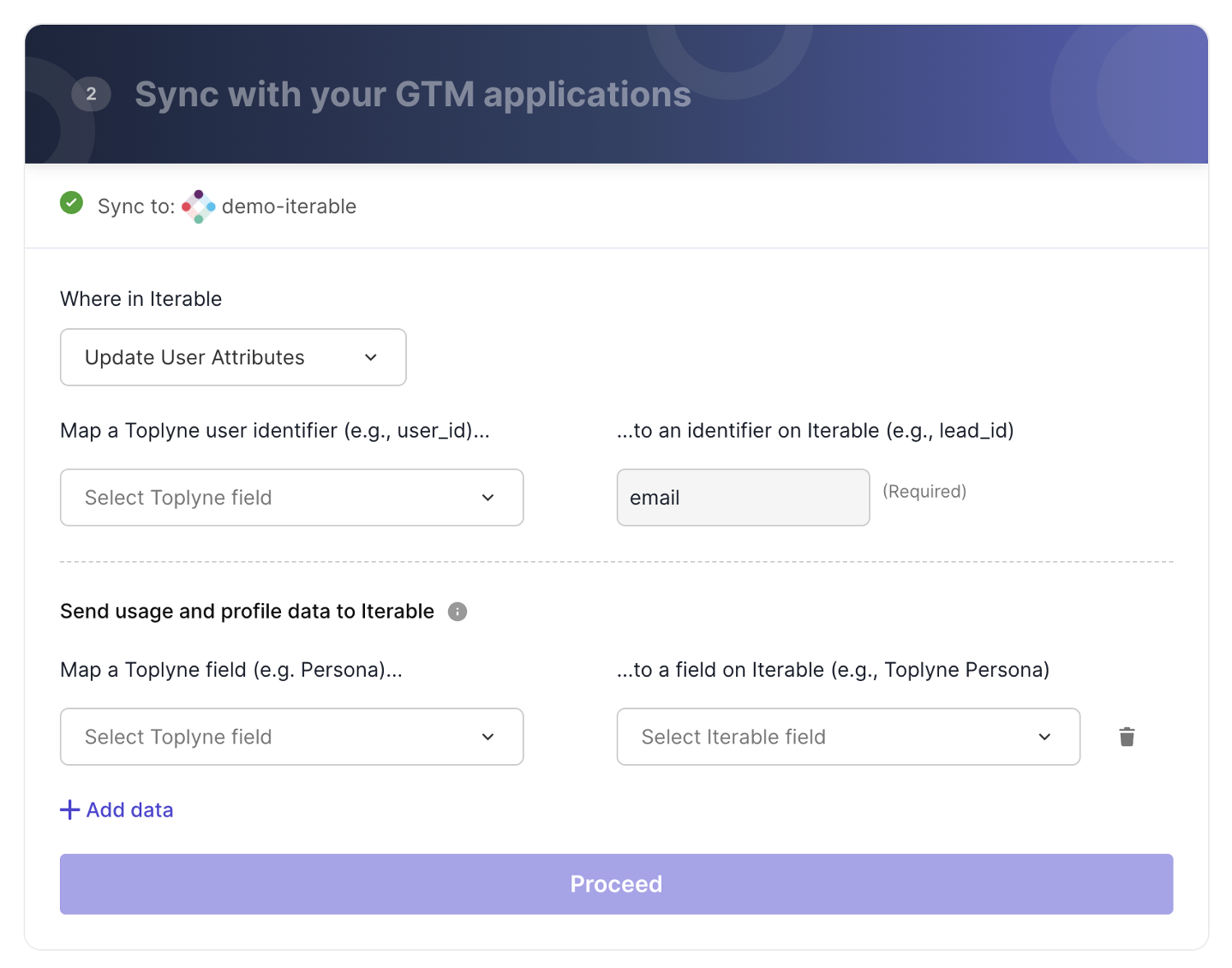
Task: Click the email identifier input field
Action: point(743,498)
